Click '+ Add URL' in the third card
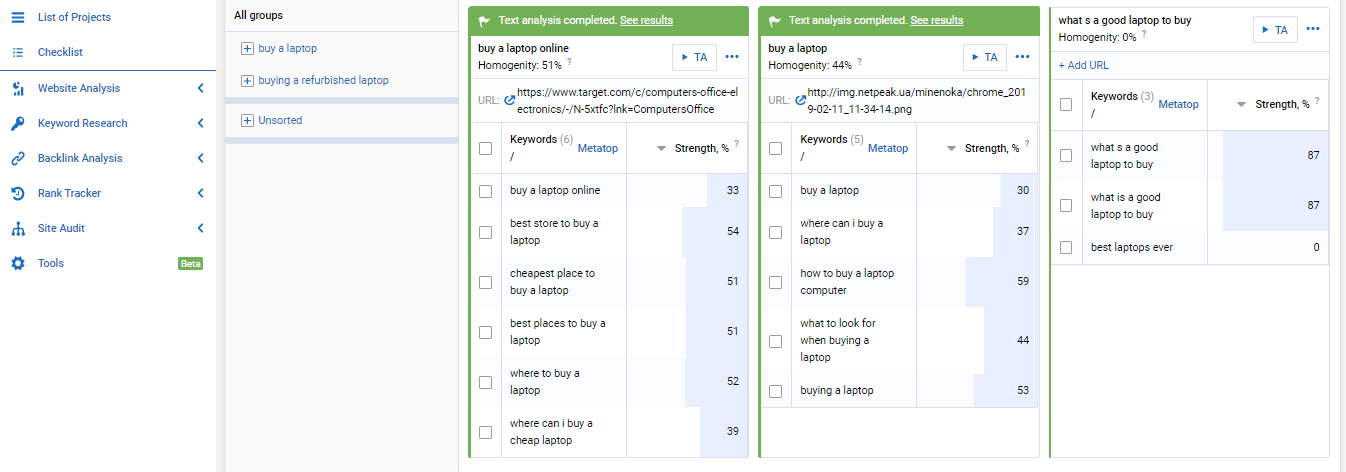 tap(1083, 65)
